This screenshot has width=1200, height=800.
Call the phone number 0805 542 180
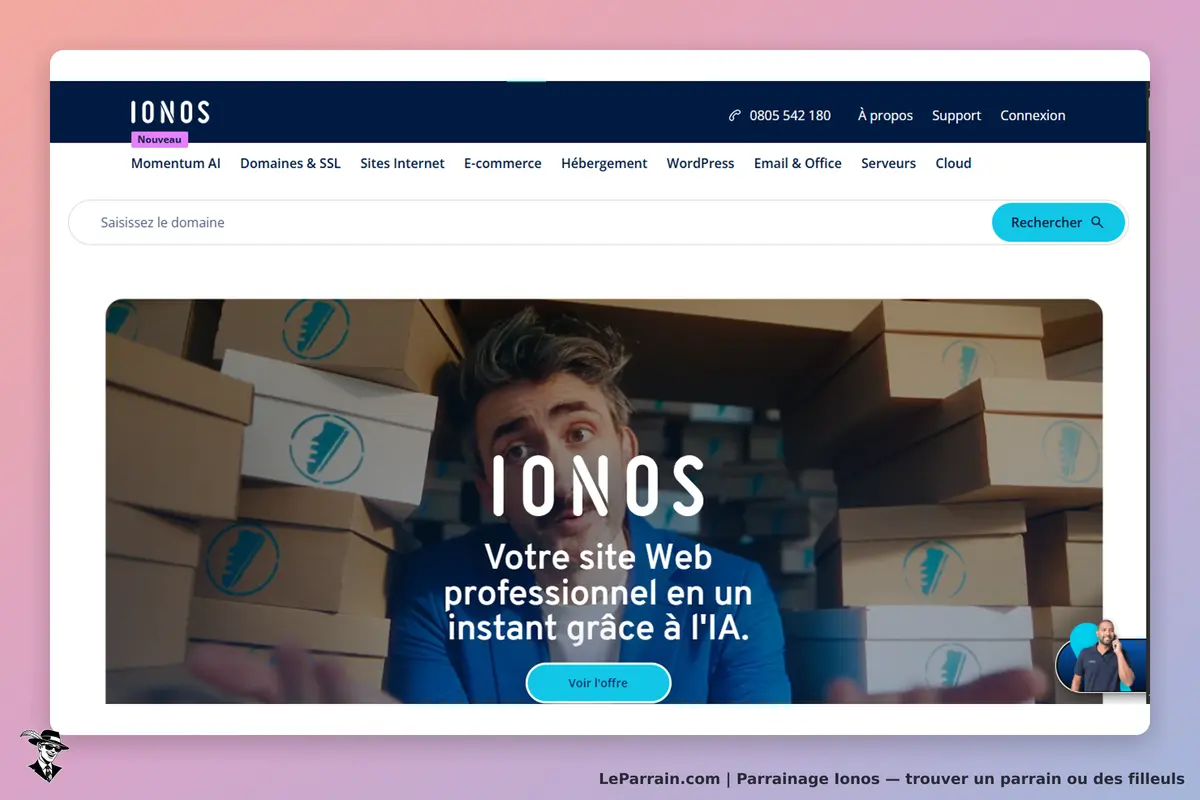click(x=790, y=116)
